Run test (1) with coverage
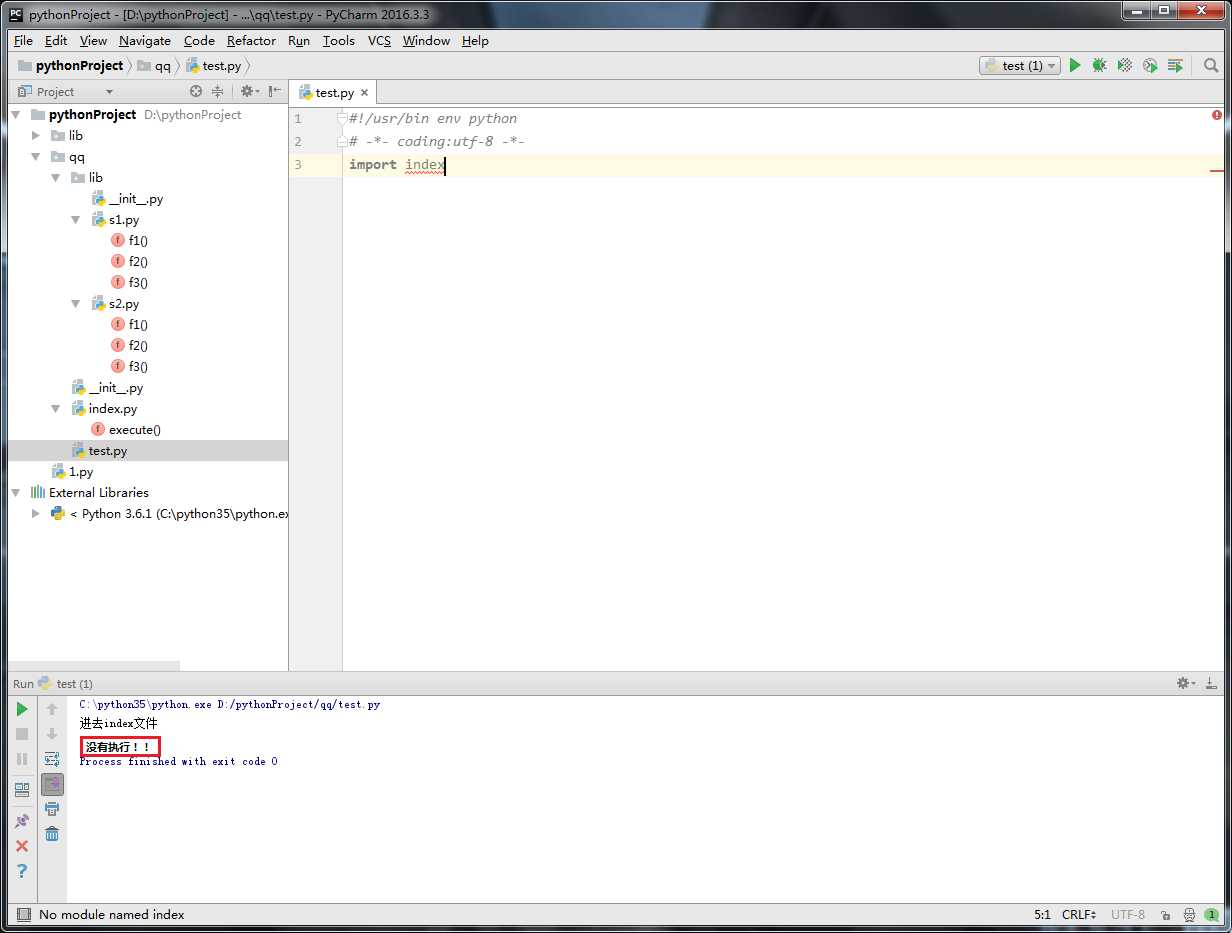This screenshot has width=1232, height=933. point(1125,65)
